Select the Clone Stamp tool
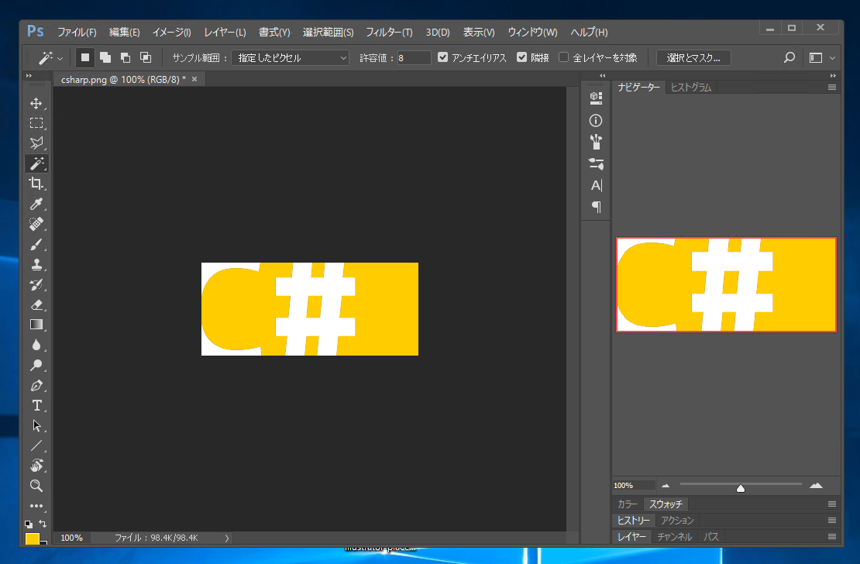 tap(36, 264)
